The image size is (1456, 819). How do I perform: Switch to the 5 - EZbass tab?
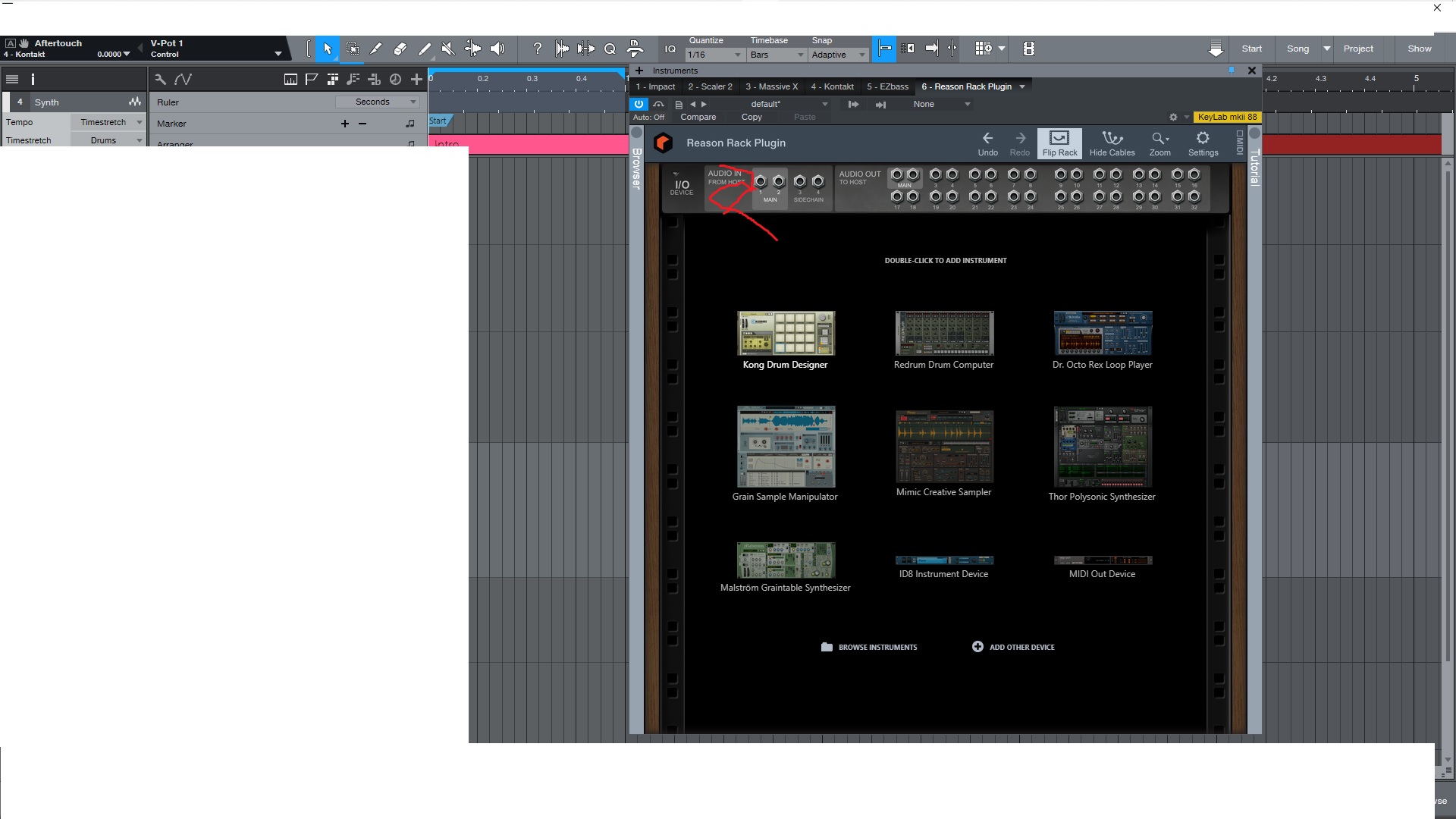887,86
